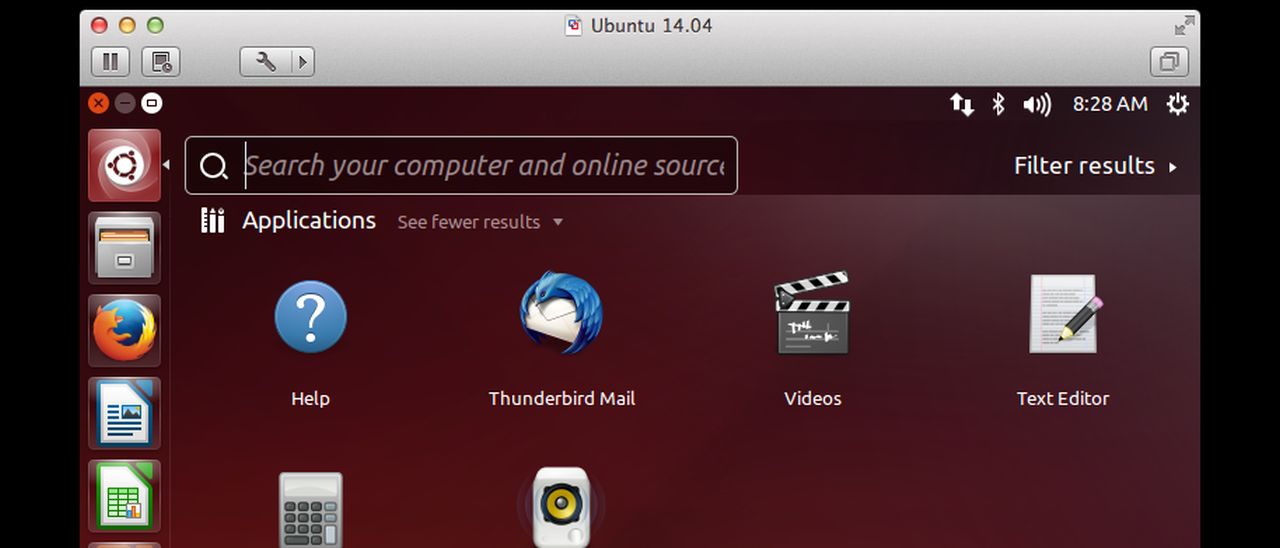Click the Thunderbird Mail label
This screenshot has width=1280, height=548.
click(x=561, y=398)
